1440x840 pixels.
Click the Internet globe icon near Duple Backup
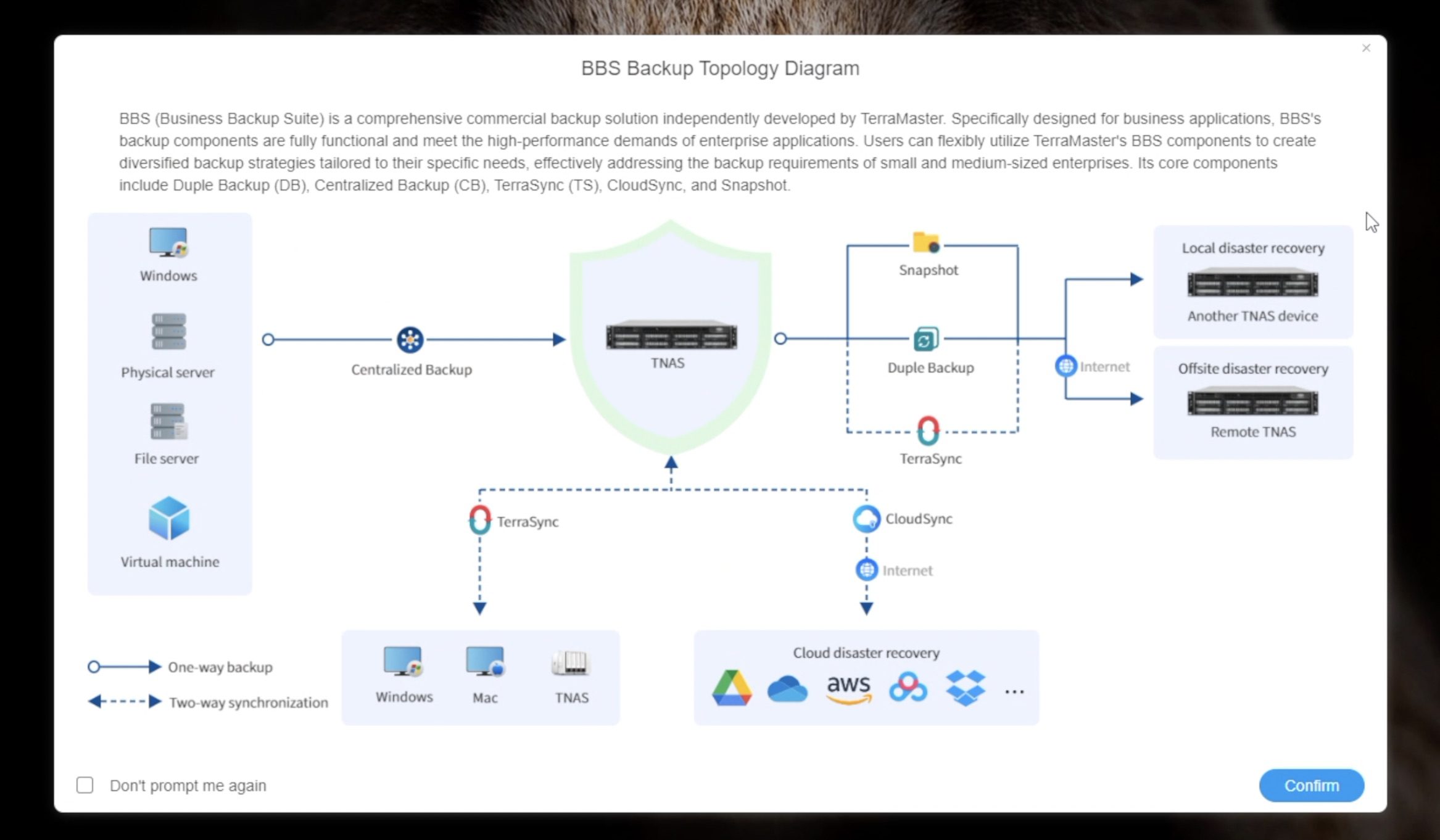click(1066, 366)
